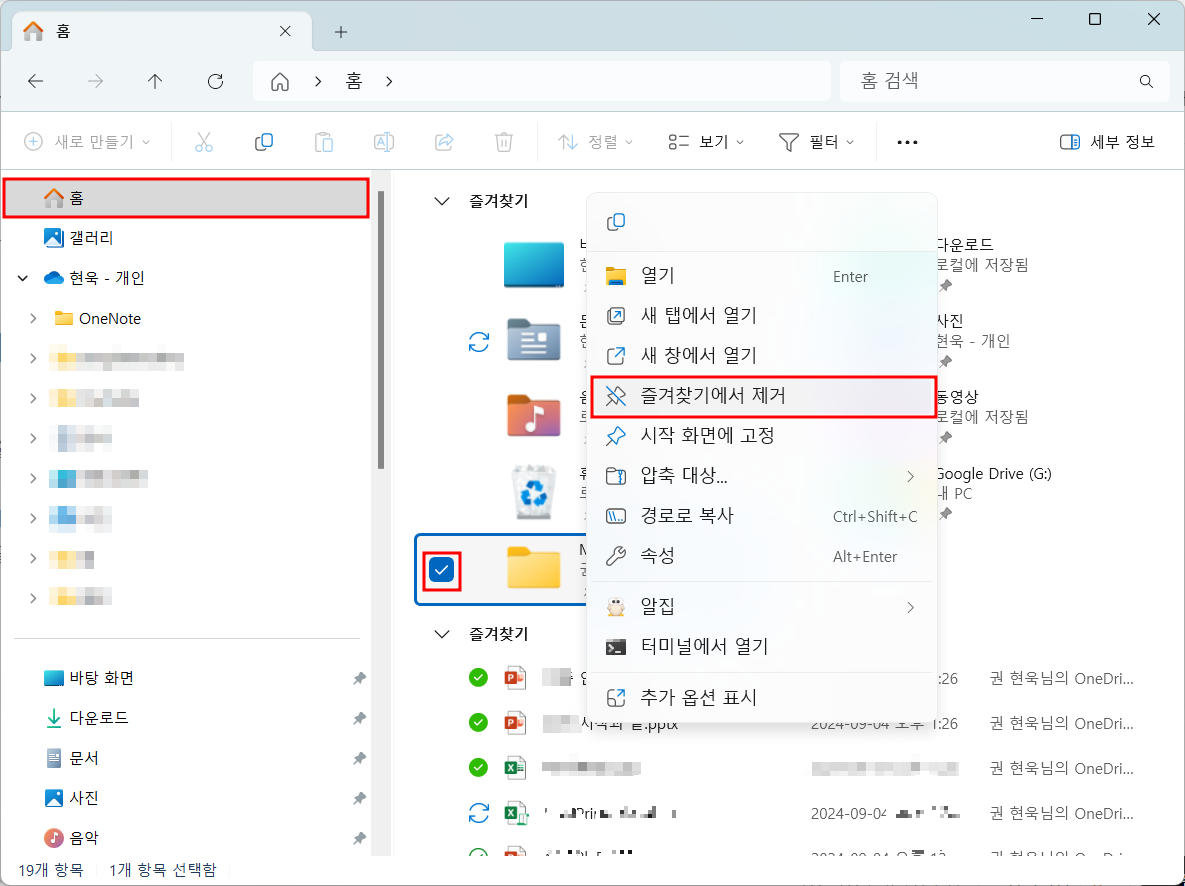
Task: Refresh the folder view with the refresh icon
Action: pos(215,81)
